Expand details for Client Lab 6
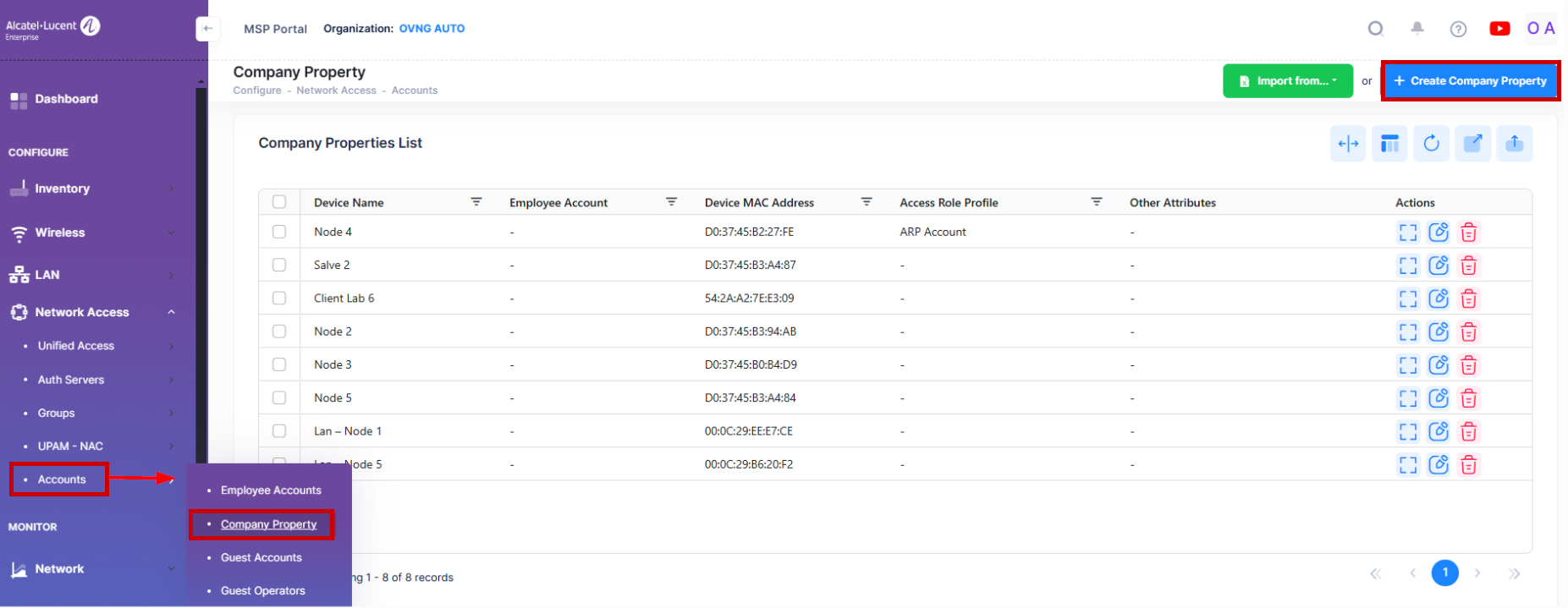This screenshot has width=1568, height=608. point(1407,299)
